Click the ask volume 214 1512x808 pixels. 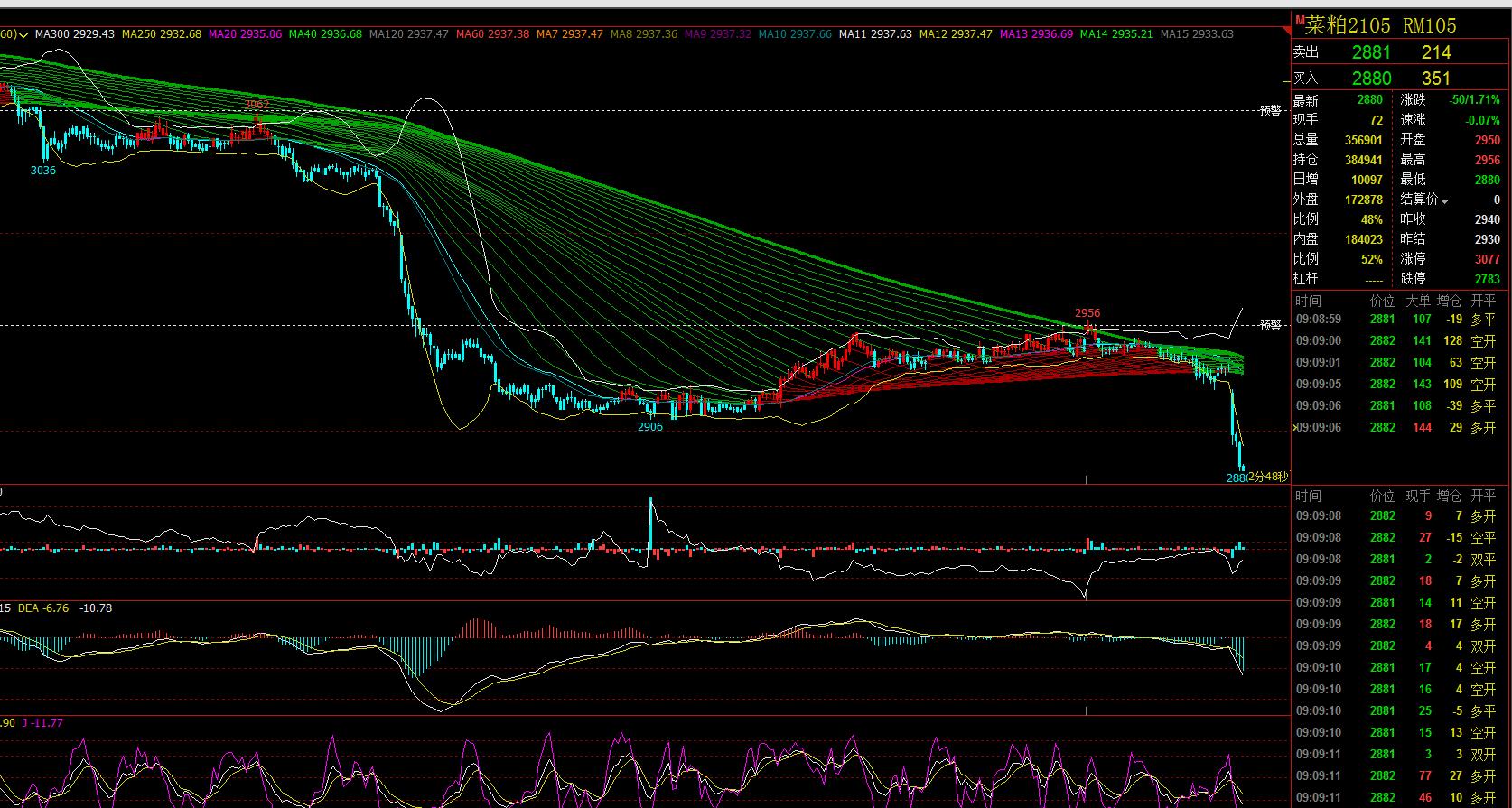[x=1436, y=52]
